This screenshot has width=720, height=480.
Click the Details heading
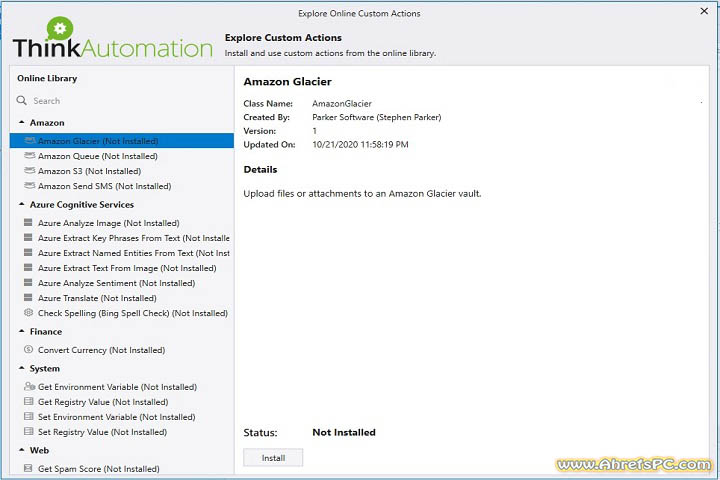tap(260, 169)
